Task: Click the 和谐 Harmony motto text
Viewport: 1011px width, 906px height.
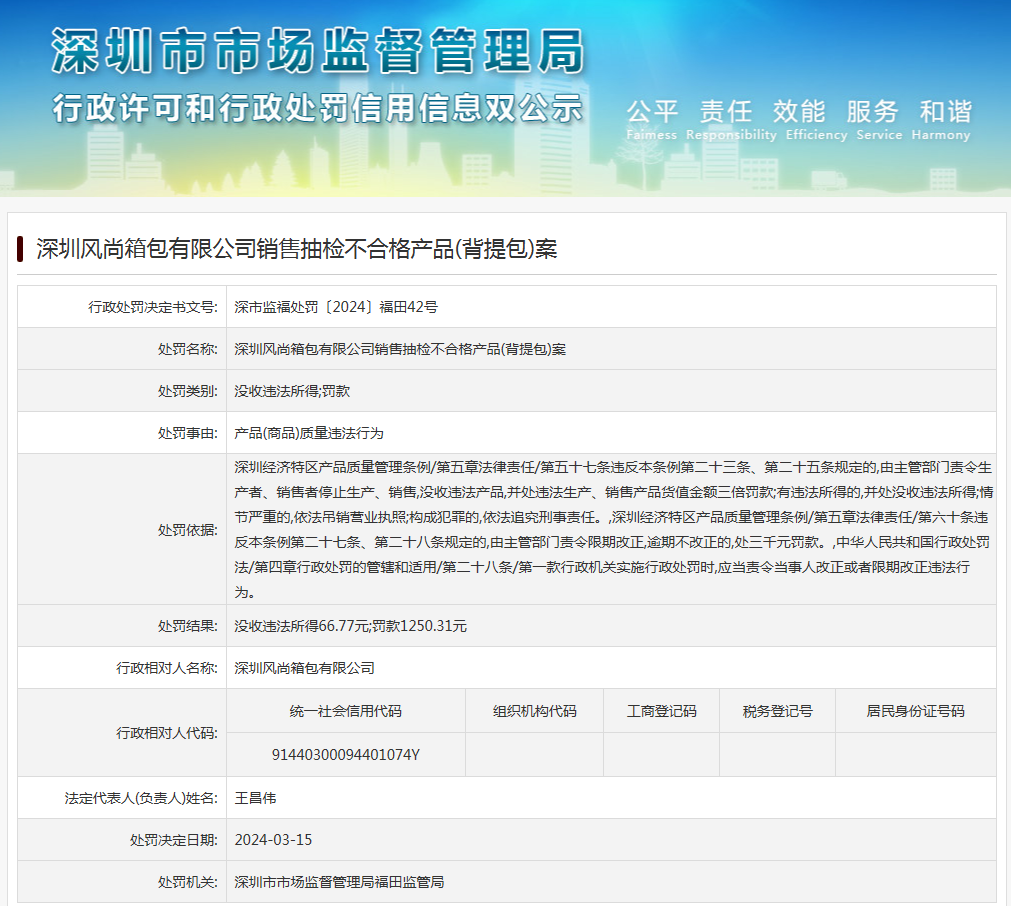Action: (941, 119)
